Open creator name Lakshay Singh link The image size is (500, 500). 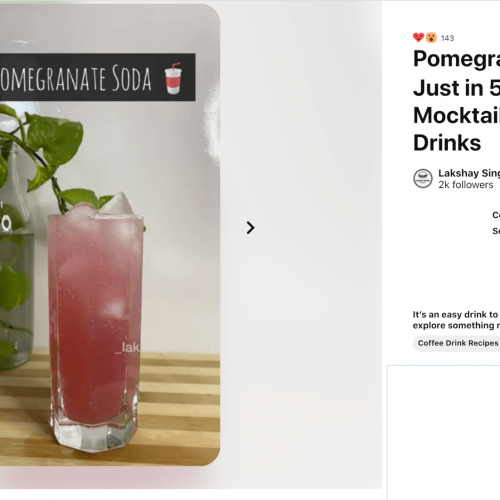tap(469, 173)
